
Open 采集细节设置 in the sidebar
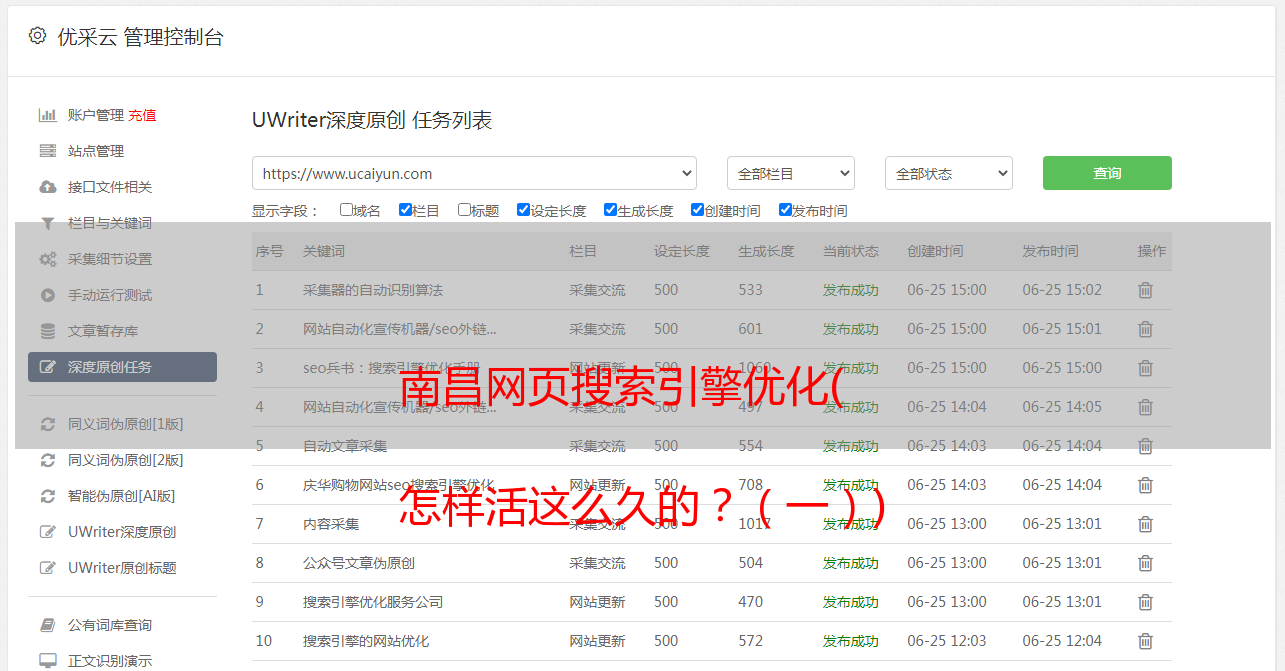[110, 259]
